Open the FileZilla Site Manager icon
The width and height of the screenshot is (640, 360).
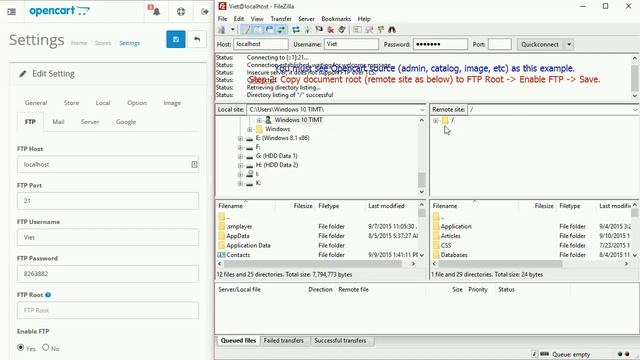pyautogui.click(x=222, y=30)
